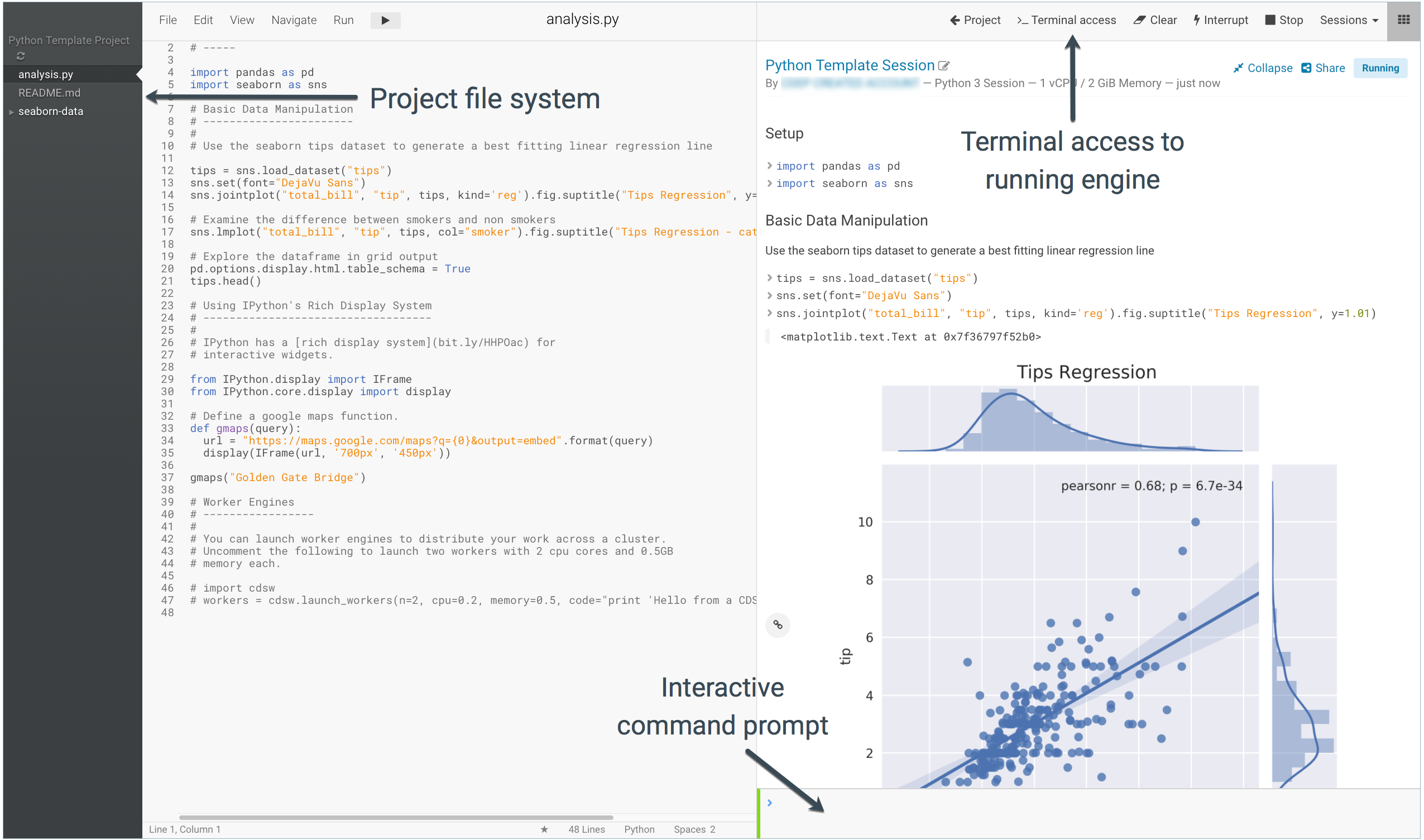Click the Clear eraser button
Viewport: 1424px width, 840px height.
coord(1154,21)
